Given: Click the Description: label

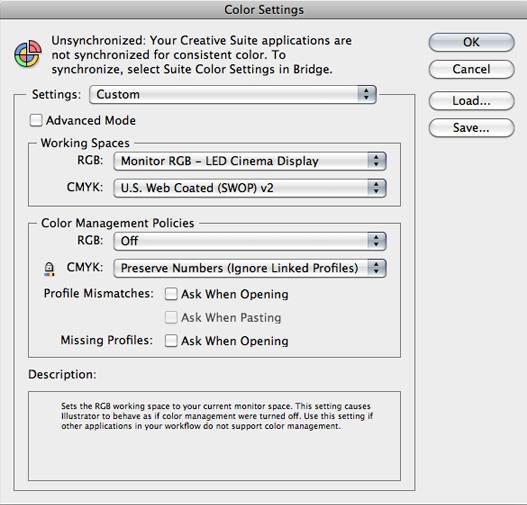Looking at the screenshot, I should point(62,374).
